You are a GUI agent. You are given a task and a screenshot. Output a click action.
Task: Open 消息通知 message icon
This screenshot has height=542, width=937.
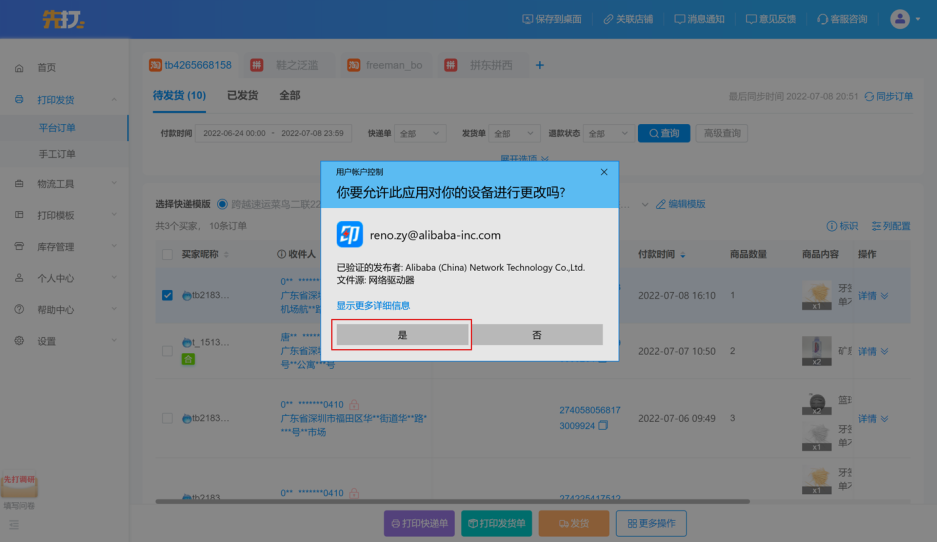[x=680, y=19]
